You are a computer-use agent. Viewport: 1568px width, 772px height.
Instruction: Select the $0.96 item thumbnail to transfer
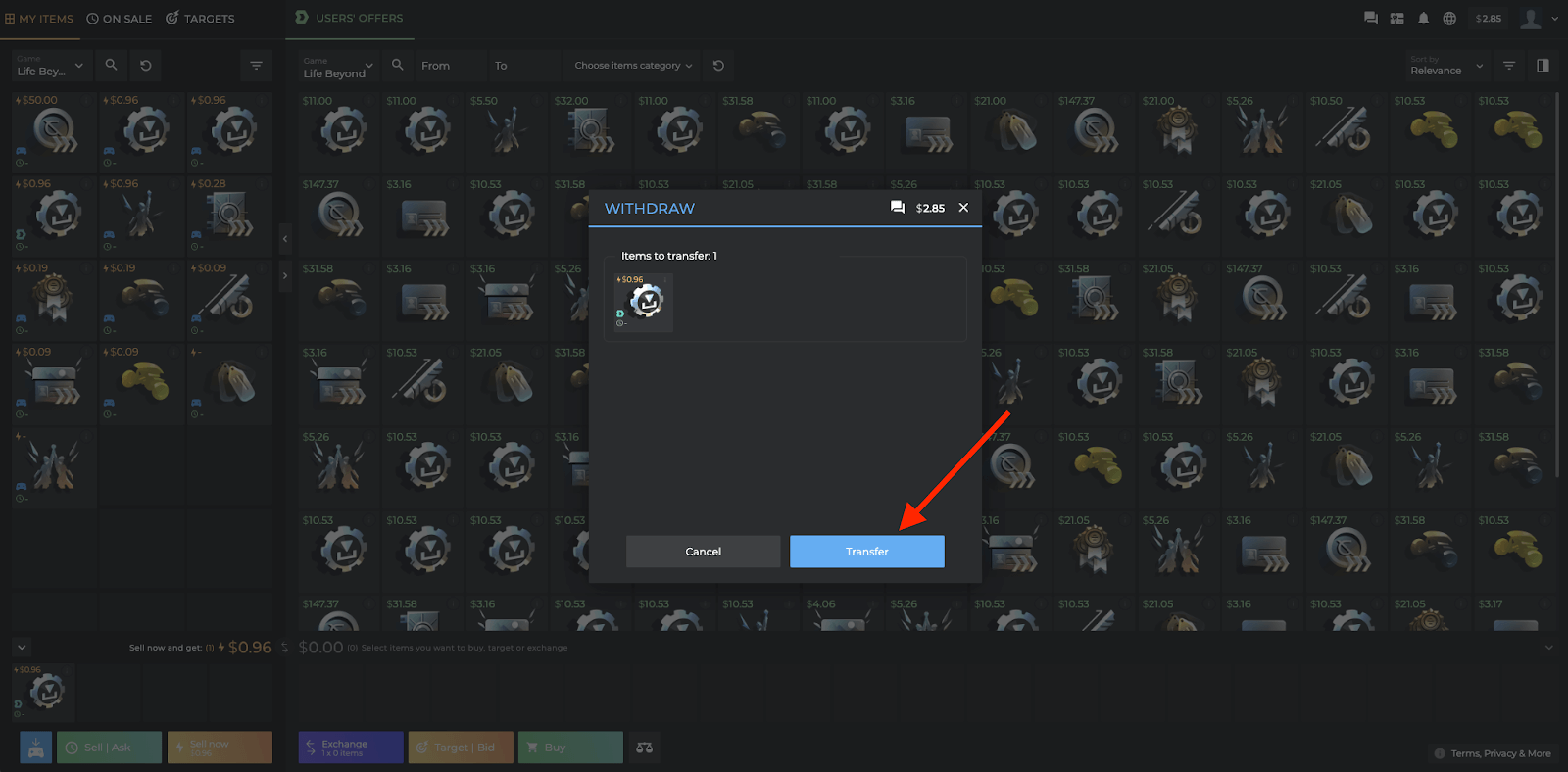click(643, 302)
